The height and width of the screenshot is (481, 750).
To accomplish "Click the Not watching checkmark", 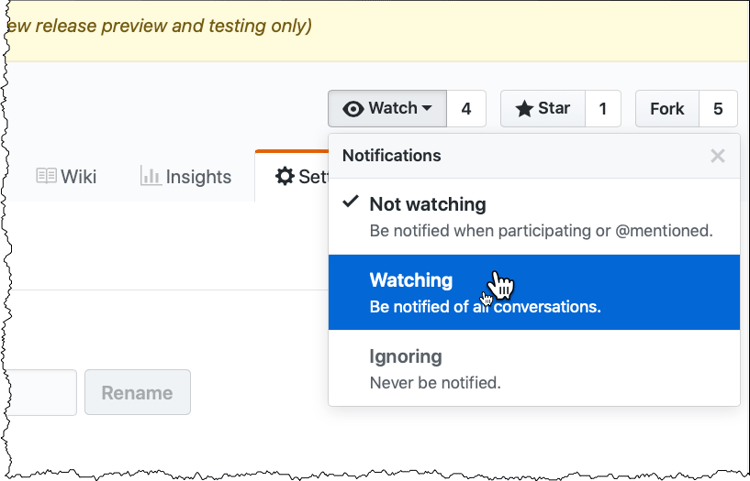I will [x=351, y=202].
